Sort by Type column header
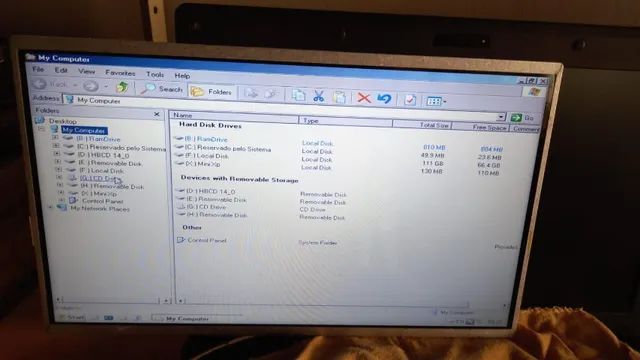 345,121
